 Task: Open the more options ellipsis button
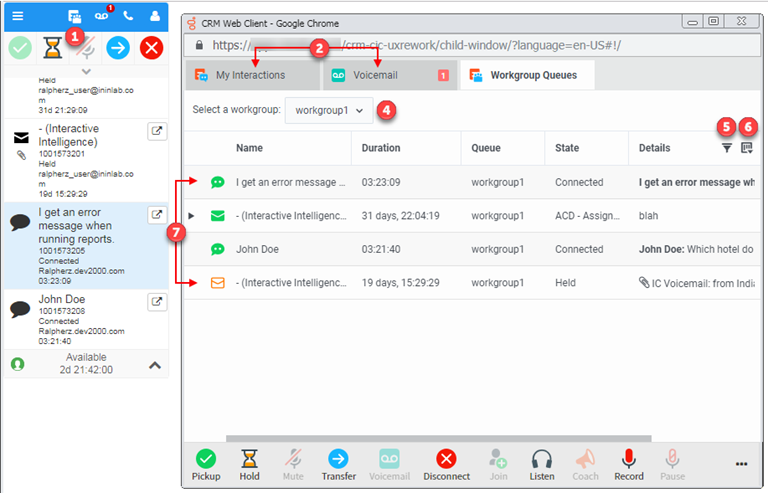coord(741,464)
